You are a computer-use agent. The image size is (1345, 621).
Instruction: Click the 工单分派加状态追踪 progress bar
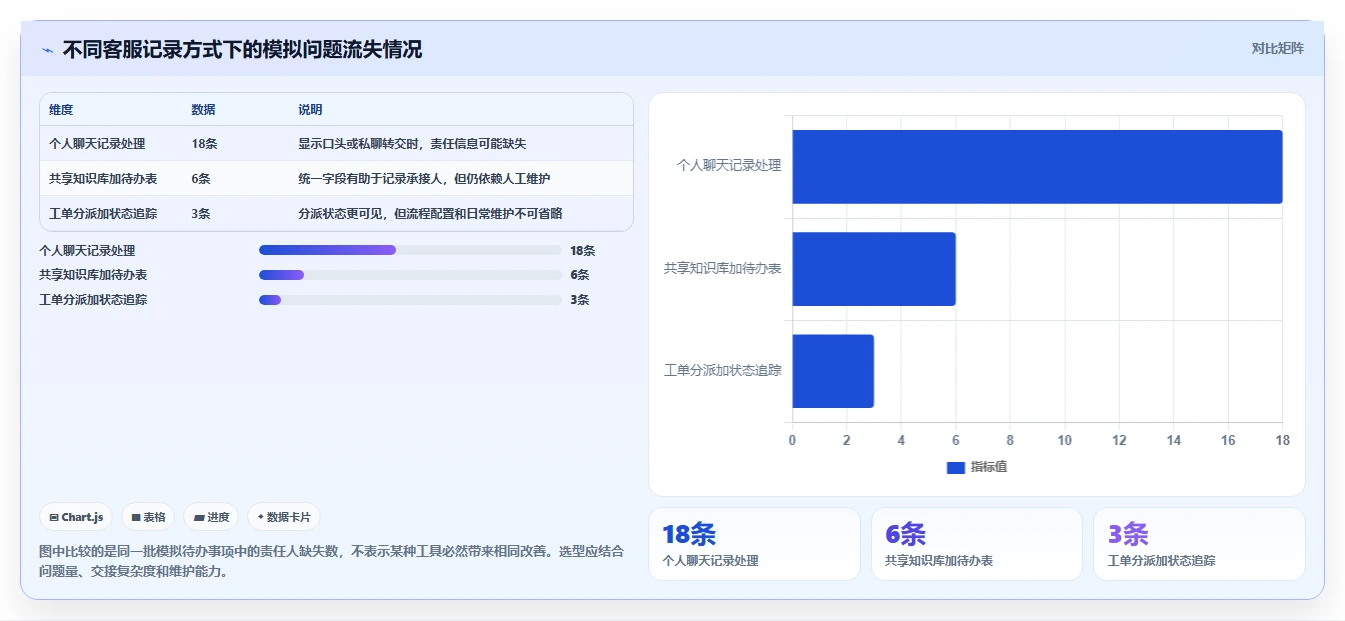pos(410,299)
